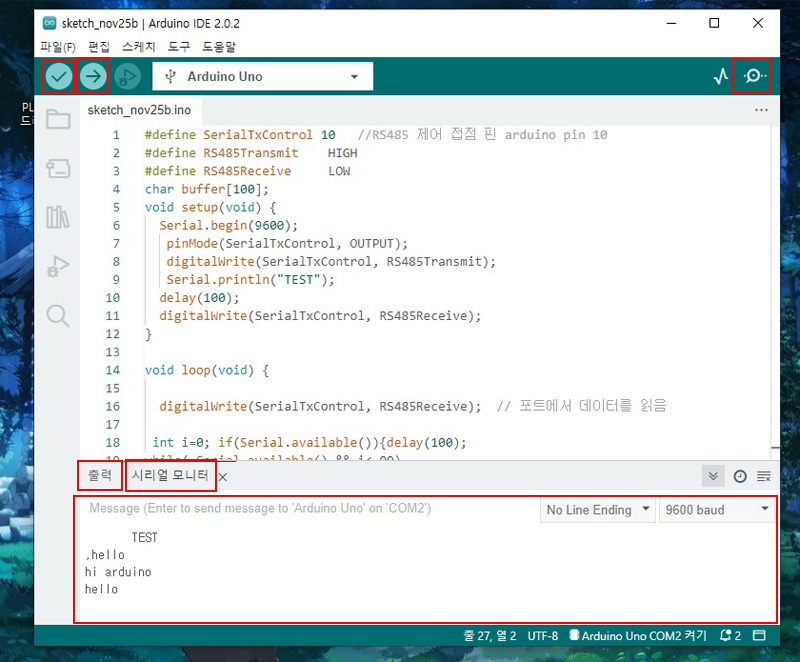
Task: Click line 1 SerialTxControl define
Action: click(x=240, y=135)
